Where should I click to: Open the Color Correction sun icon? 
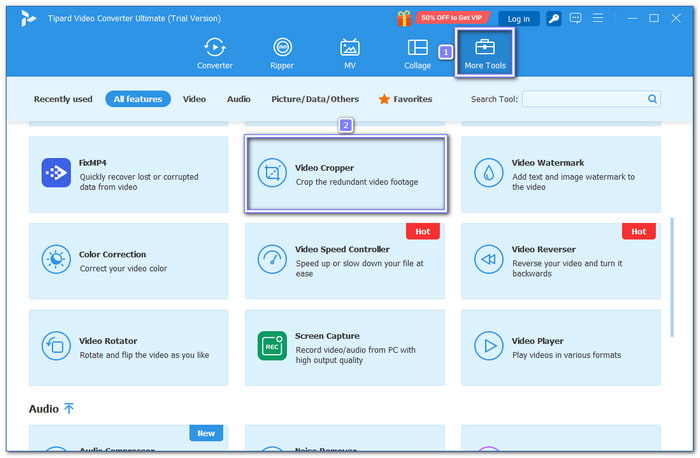pos(56,259)
